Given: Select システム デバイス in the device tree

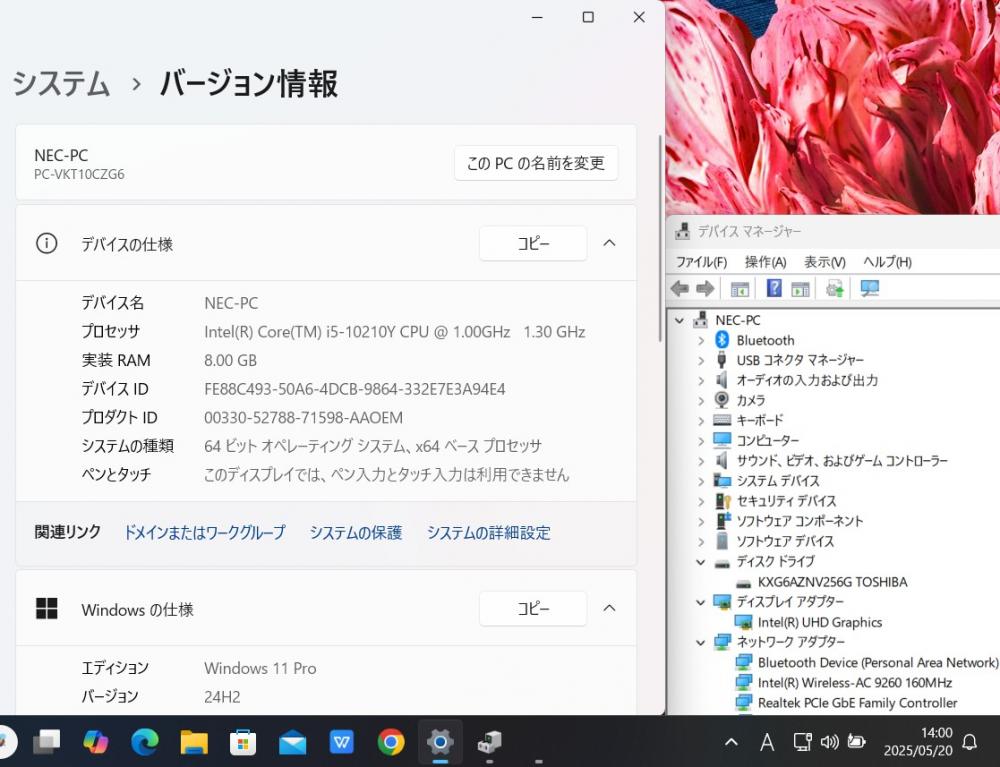Looking at the screenshot, I should [777, 481].
